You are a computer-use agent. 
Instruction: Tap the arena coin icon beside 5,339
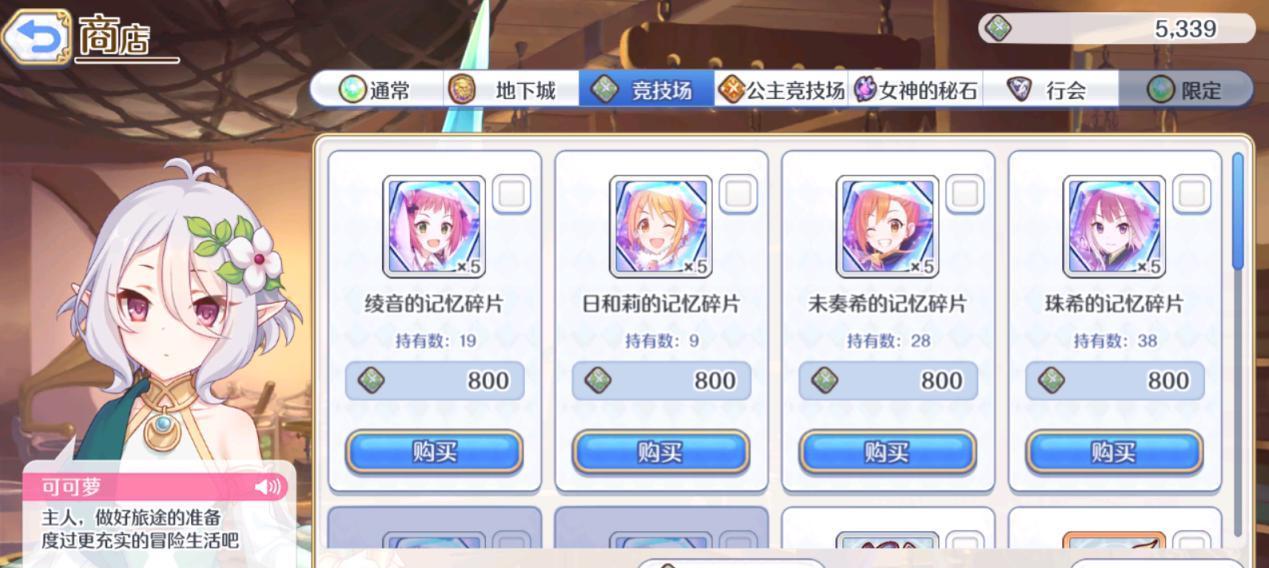point(997,29)
